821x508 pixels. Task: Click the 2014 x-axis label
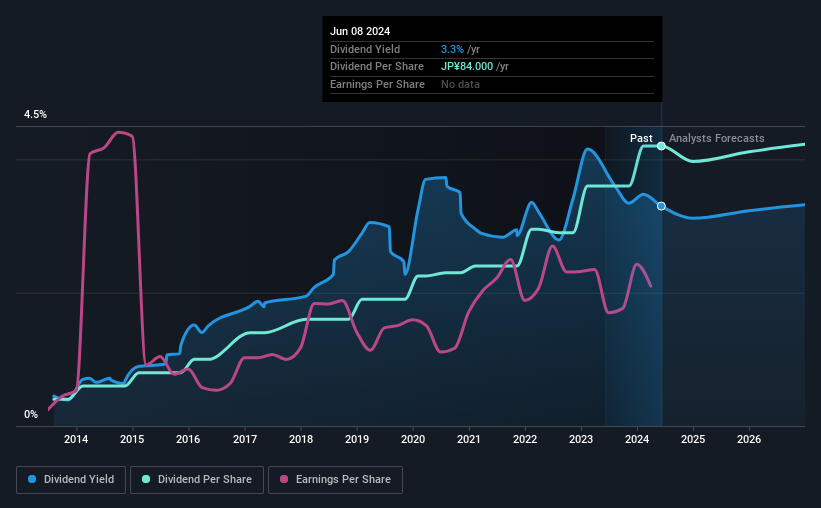click(76, 439)
